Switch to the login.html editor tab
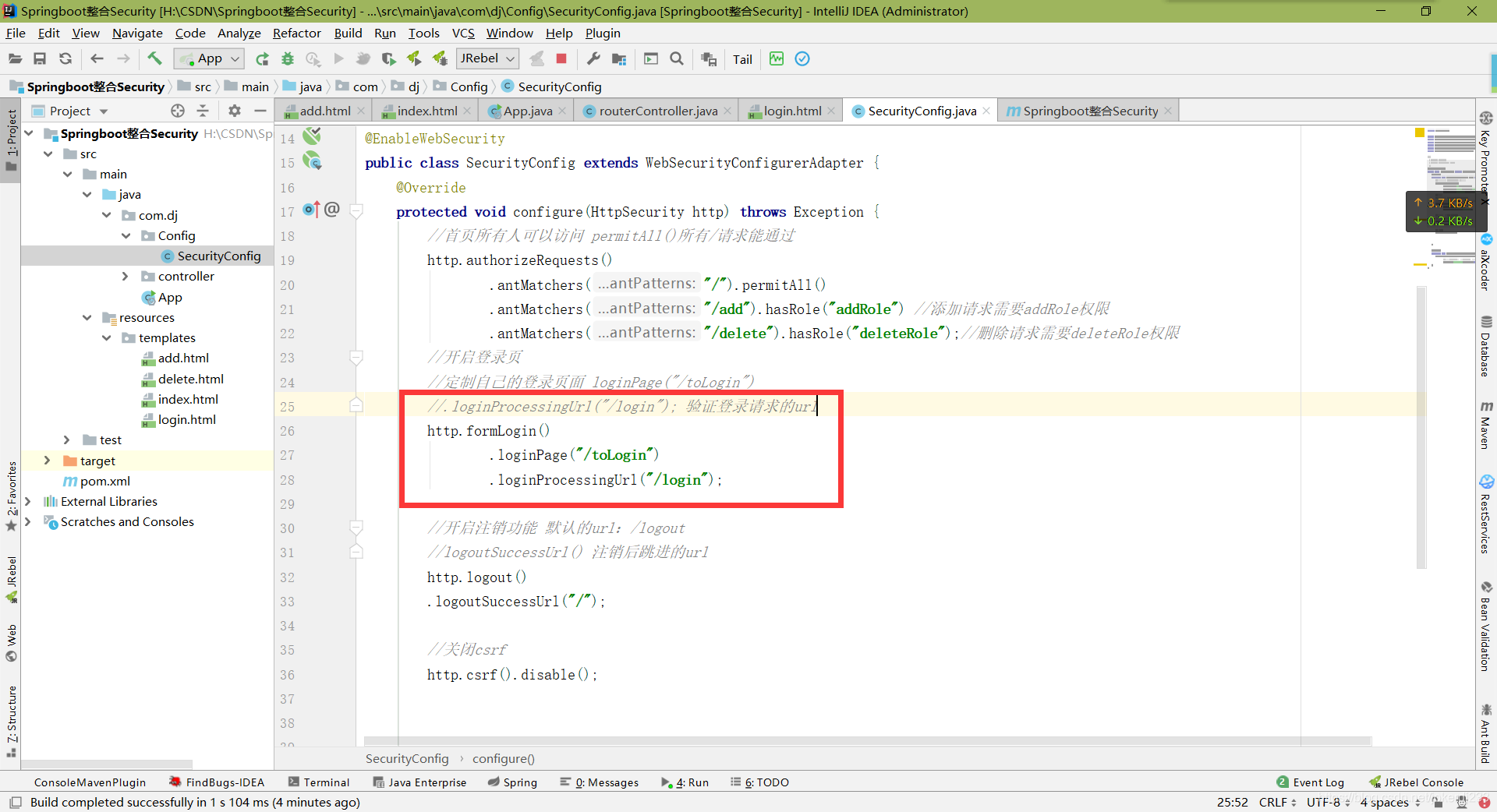This screenshot has width=1497, height=812. 792,111
